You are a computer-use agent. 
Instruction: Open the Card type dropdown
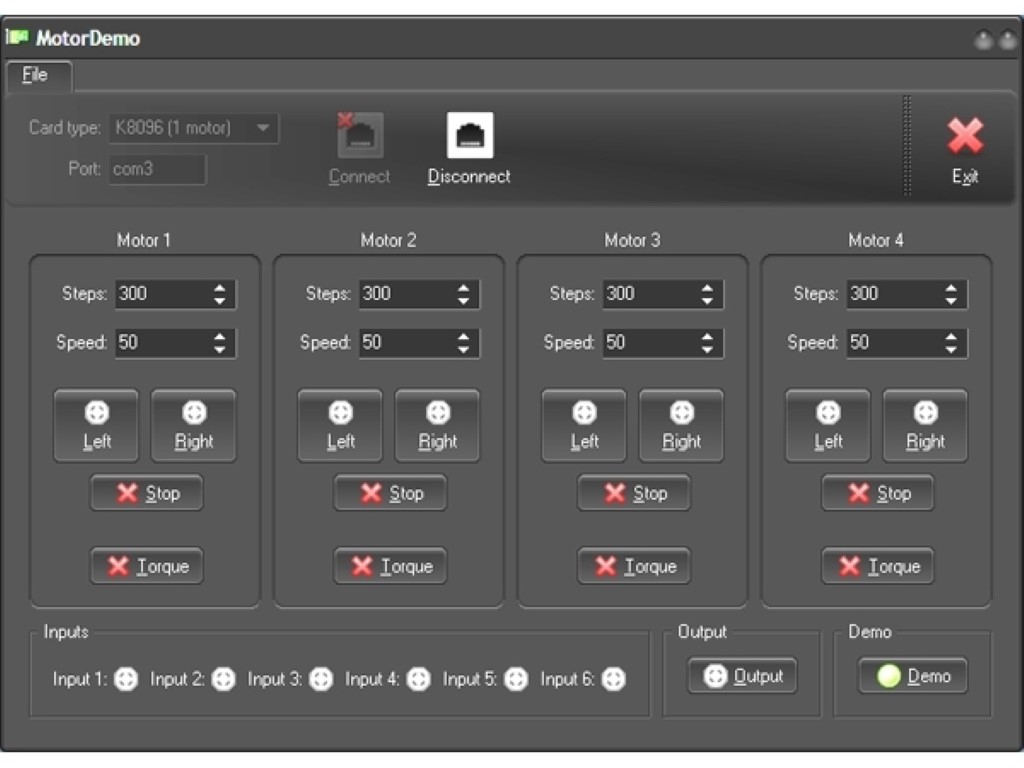(x=262, y=128)
